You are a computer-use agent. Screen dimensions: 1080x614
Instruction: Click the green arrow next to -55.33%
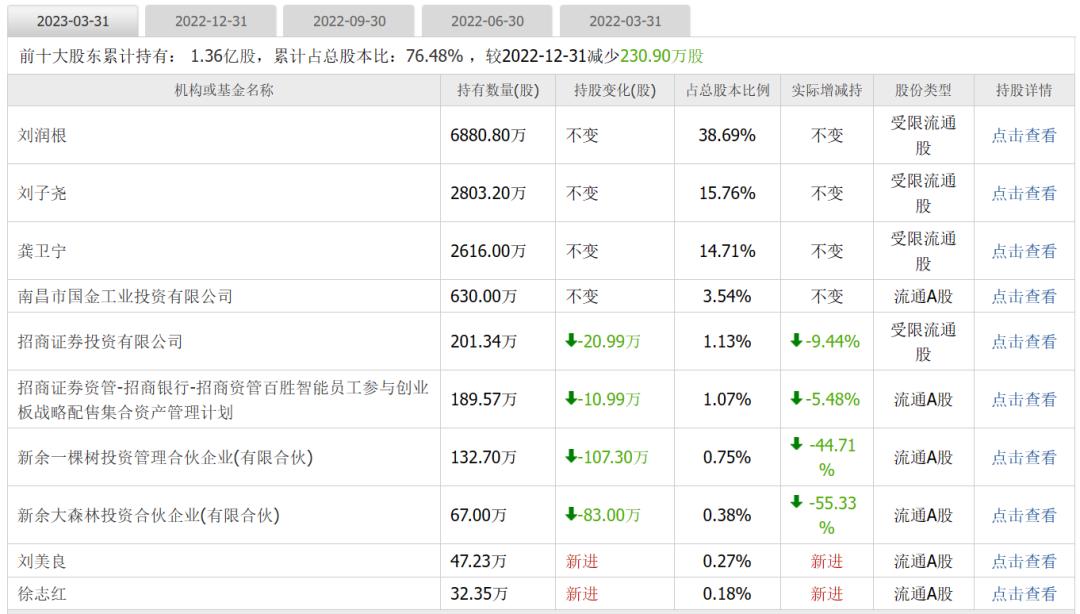point(797,502)
